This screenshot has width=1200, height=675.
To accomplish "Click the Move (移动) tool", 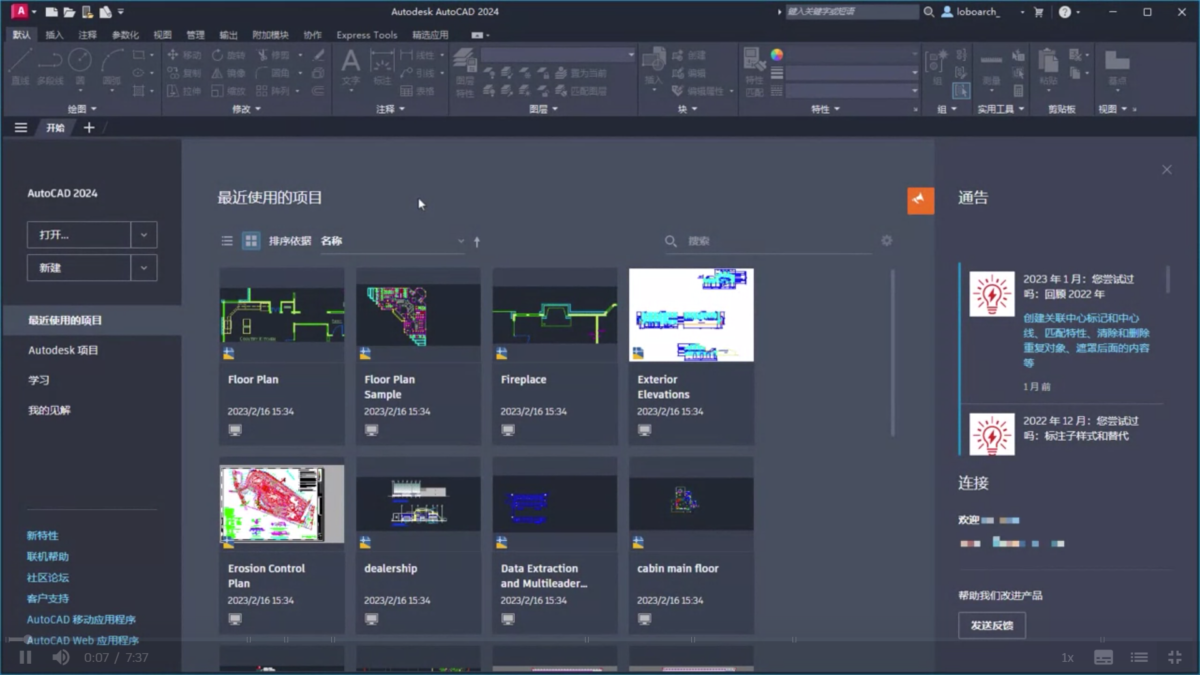I will 184,55.
